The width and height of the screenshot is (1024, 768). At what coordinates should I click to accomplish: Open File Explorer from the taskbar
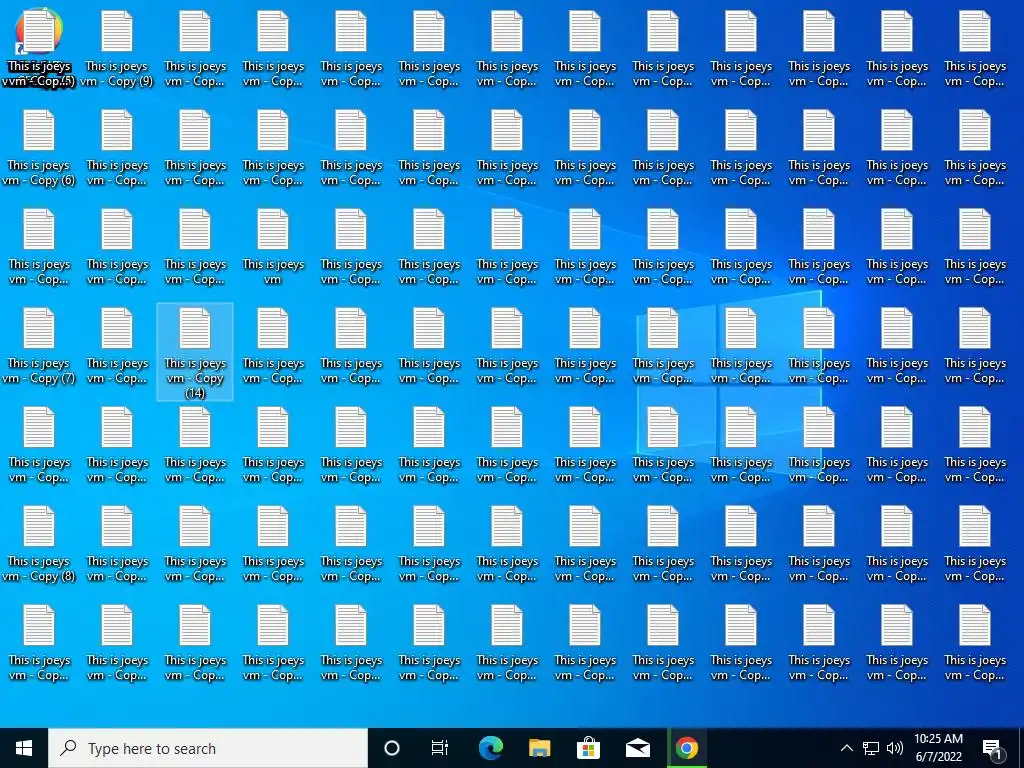(539, 748)
